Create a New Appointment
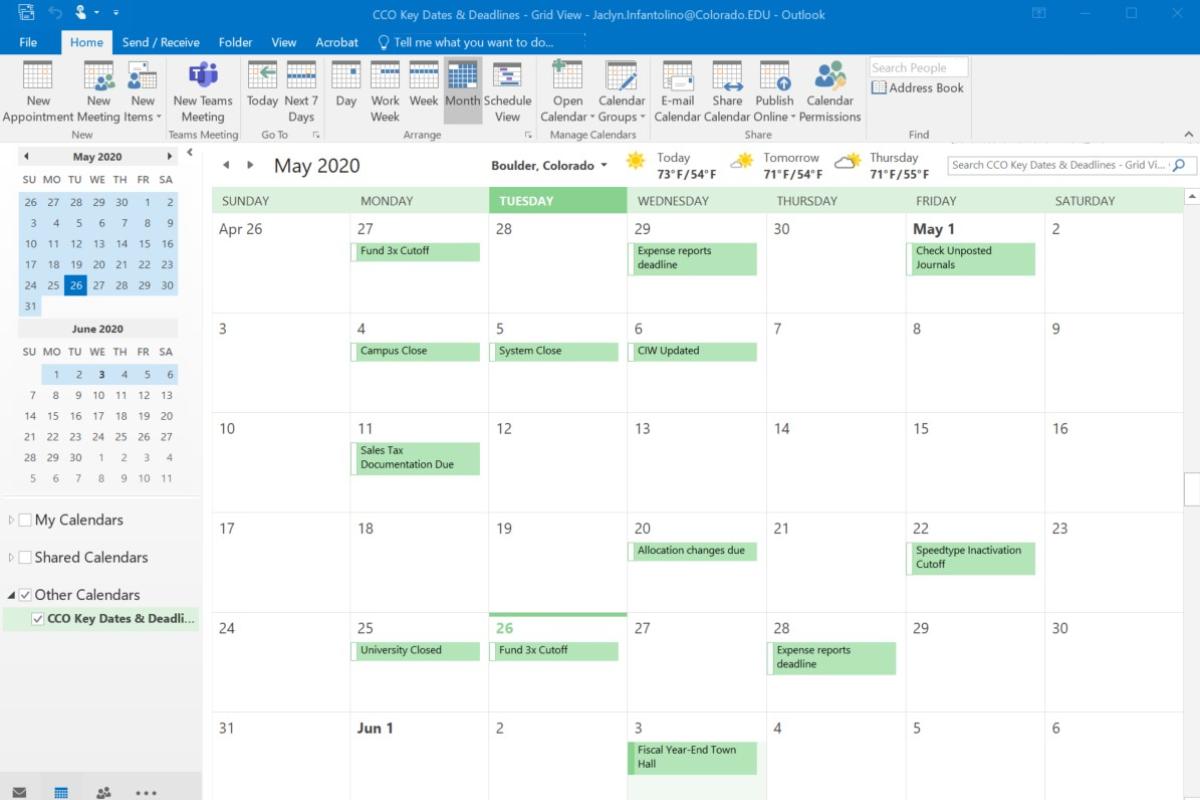The height and width of the screenshot is (800, 1200). (x=38, y=92)
